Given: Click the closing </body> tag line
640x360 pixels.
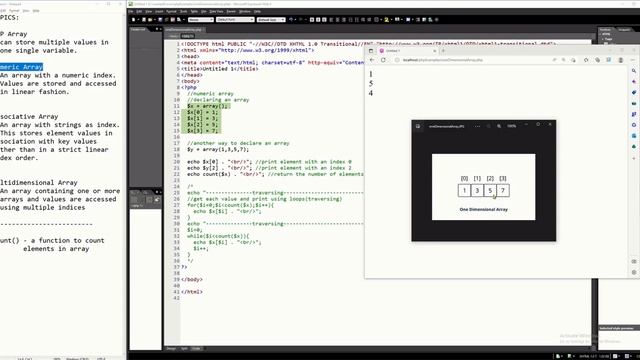Looking at the screenshot, I should point(192,280).
